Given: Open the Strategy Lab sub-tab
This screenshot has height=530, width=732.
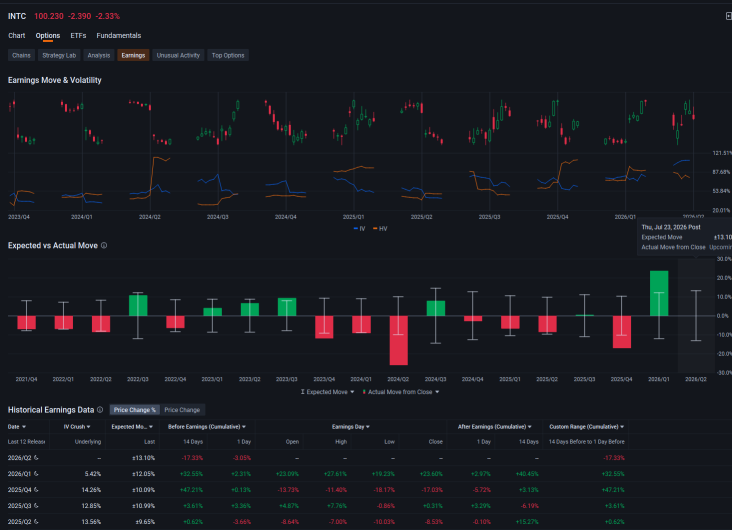Looking at the screenshot, I should click(x=59, y=55).
